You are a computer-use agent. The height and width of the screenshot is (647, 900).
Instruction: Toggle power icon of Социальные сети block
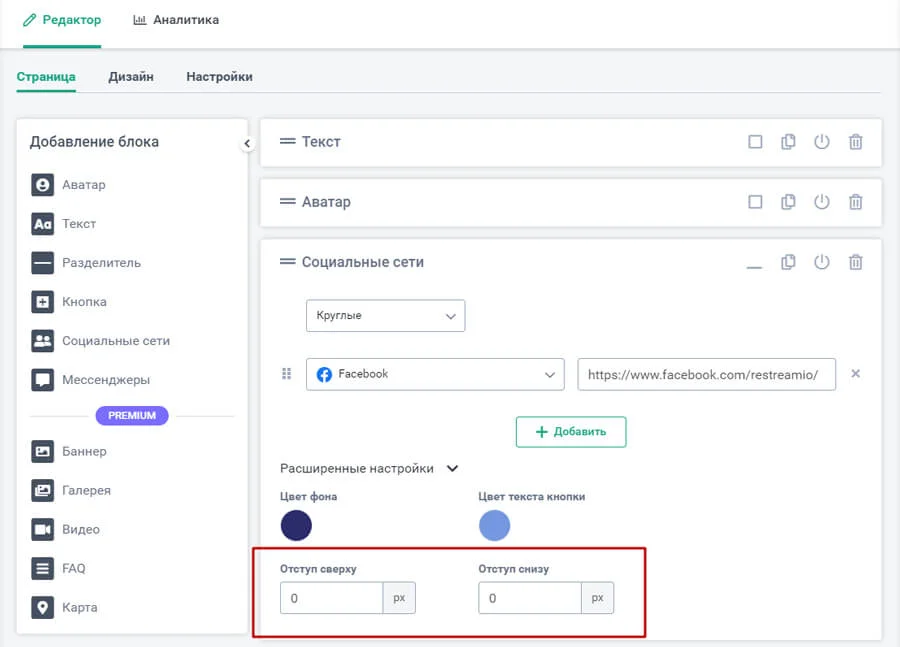click(821, 262)
